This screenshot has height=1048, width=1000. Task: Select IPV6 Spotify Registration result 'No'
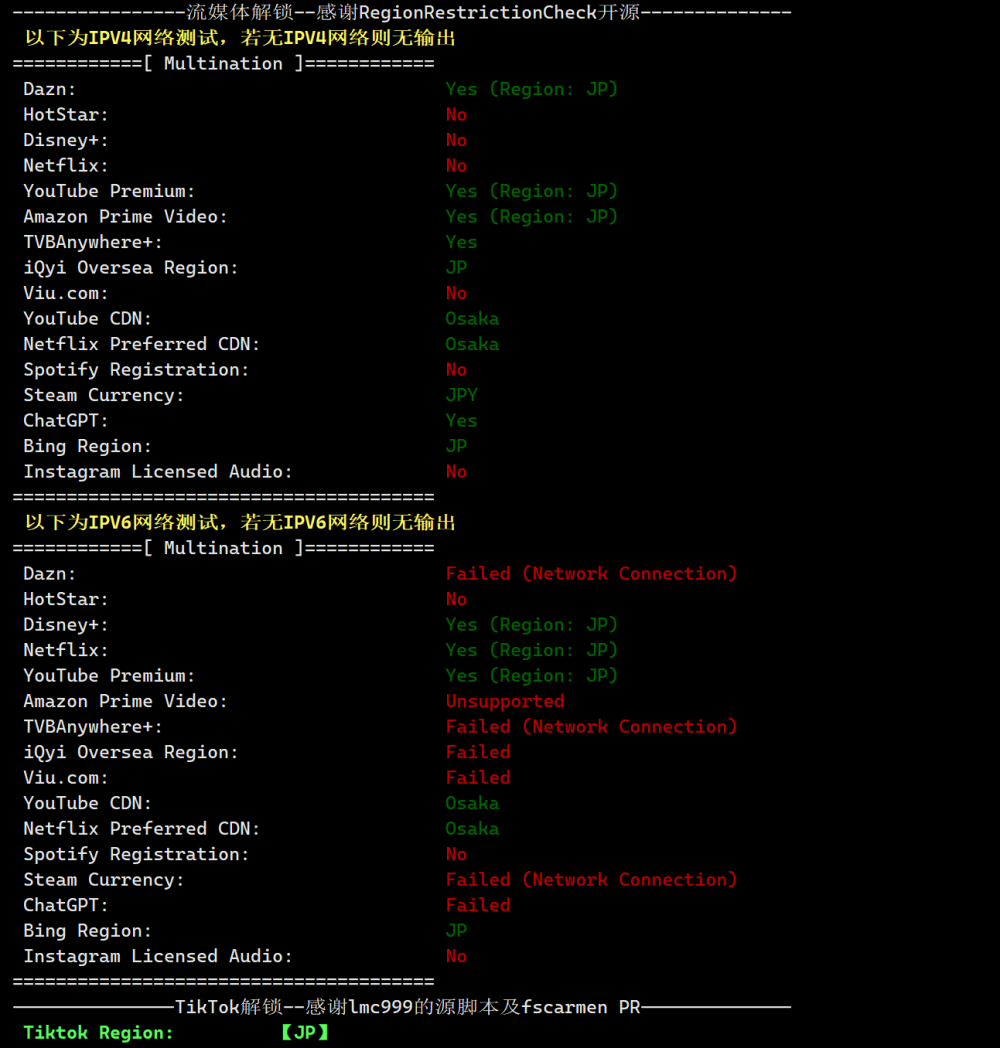click(457, 855)
